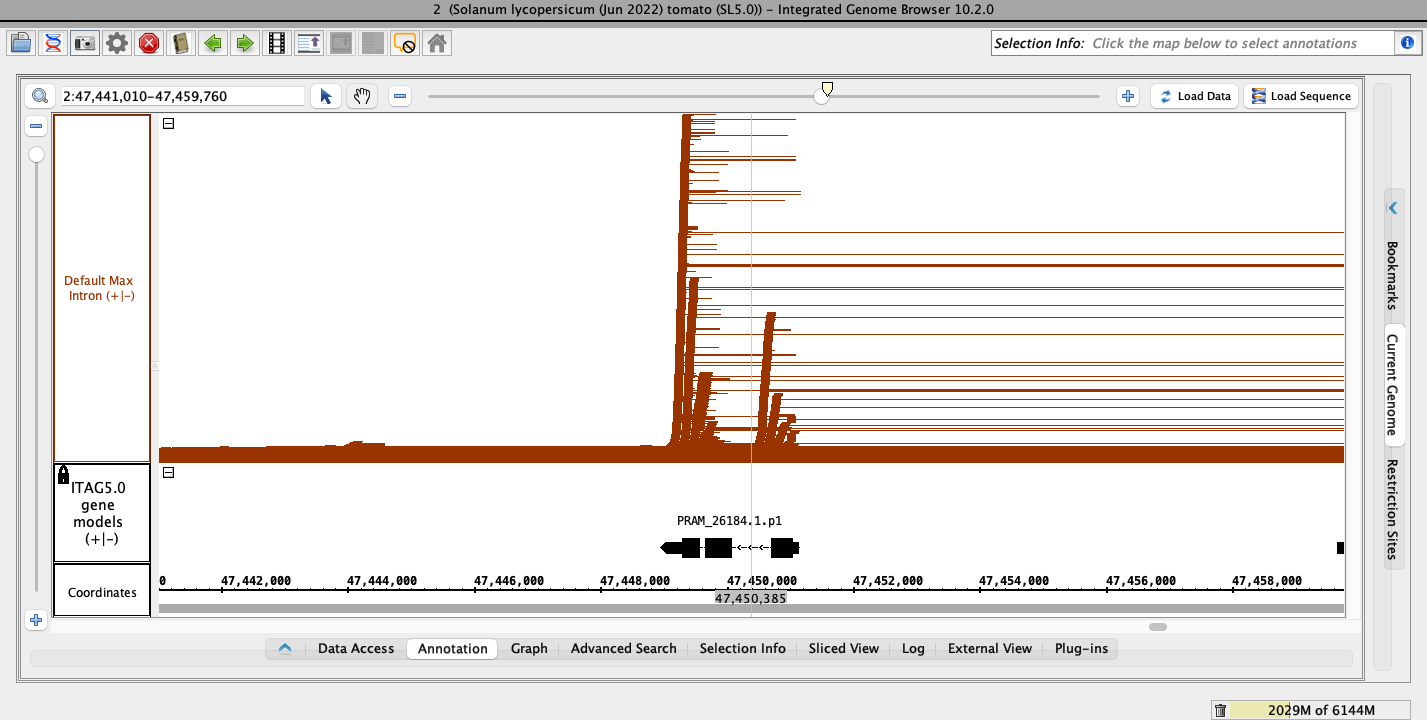1427x720 pixels.
Task: Toggle the lock on ITAG5.0 gene models
Action: (64, 474)
